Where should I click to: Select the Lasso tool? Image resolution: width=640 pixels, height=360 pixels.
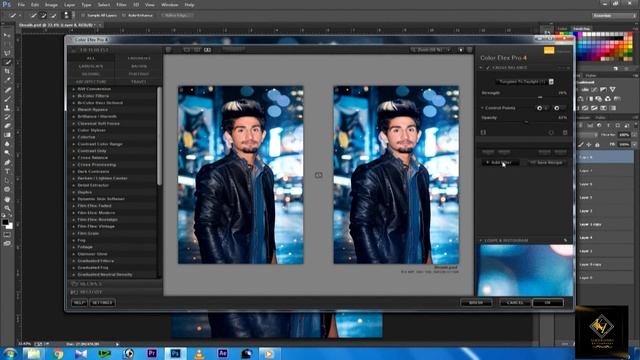tap(7, 53)
